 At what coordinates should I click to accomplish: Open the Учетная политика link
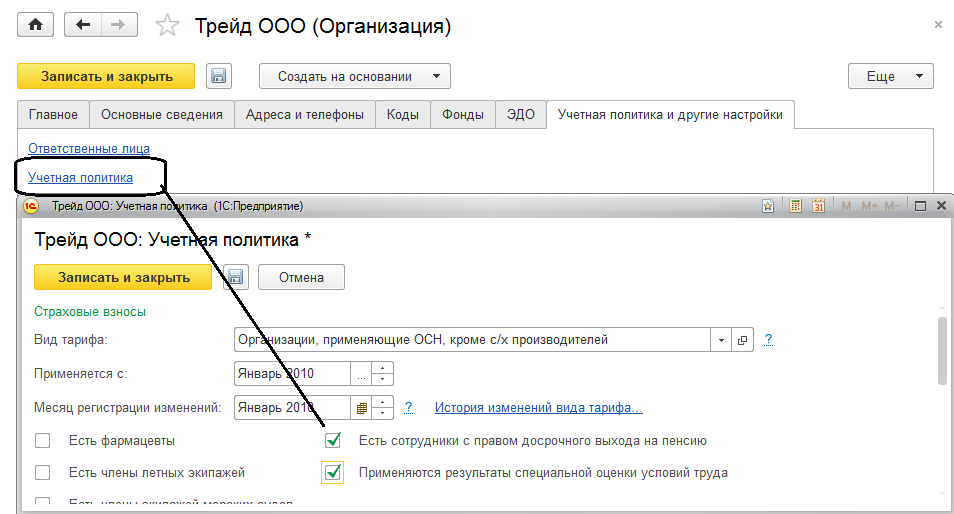(x=80, y=178)
